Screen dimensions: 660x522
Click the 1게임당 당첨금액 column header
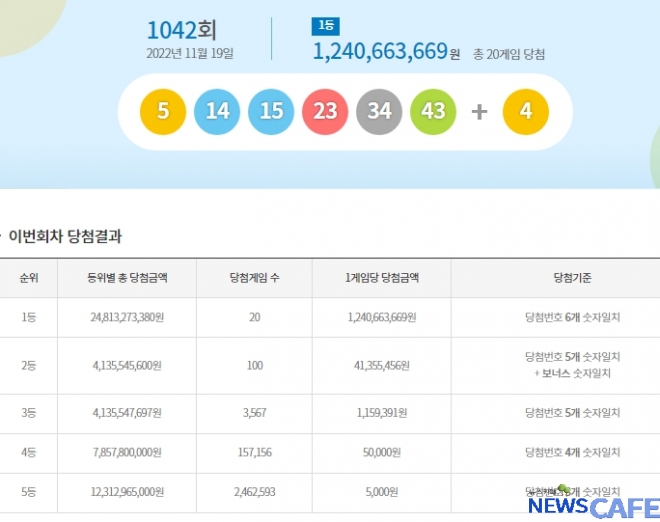click(381, 277)
